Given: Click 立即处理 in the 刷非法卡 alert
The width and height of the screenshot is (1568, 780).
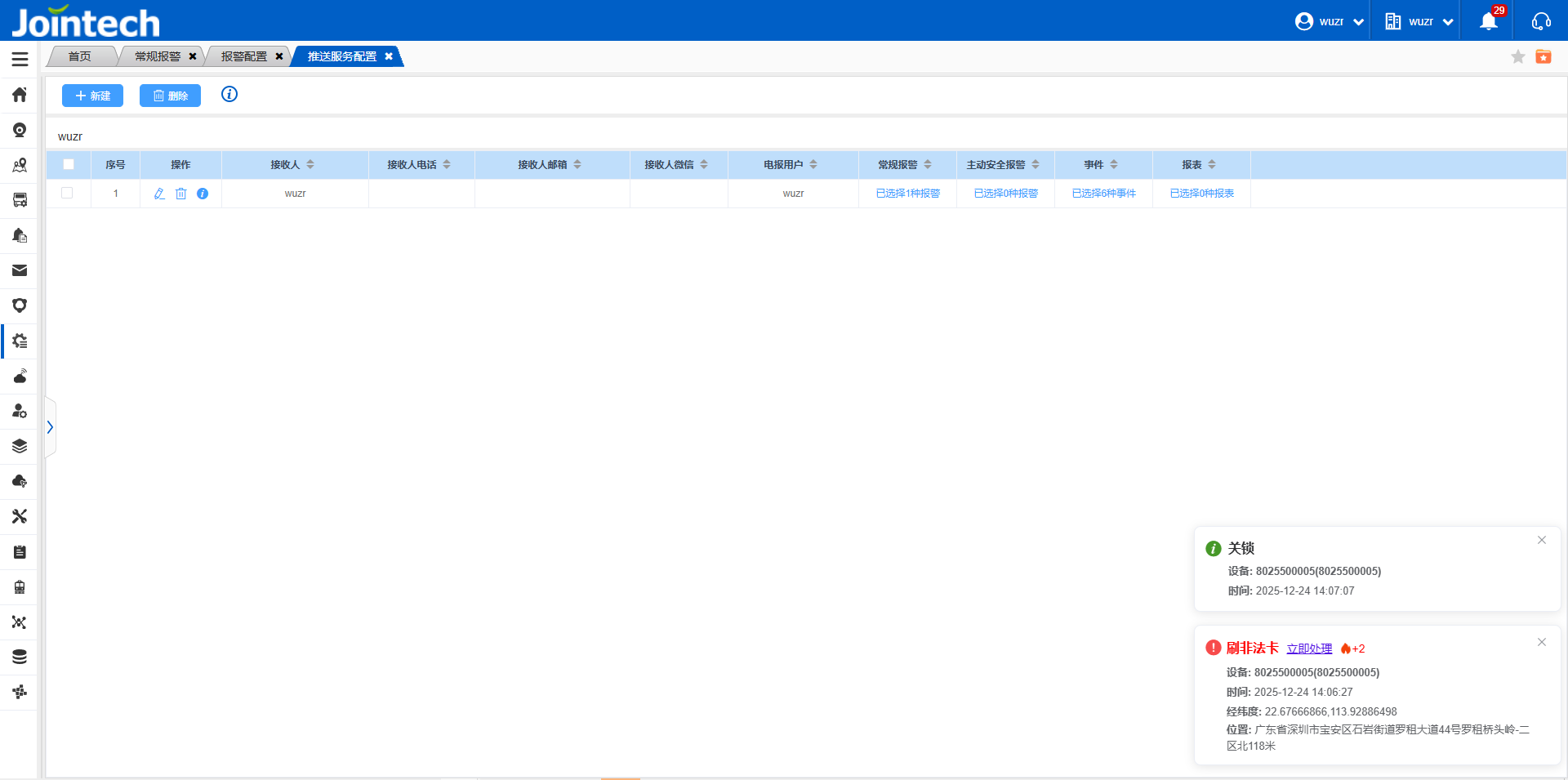Looking at the screenshot, I should click(x=1309, y=648).
